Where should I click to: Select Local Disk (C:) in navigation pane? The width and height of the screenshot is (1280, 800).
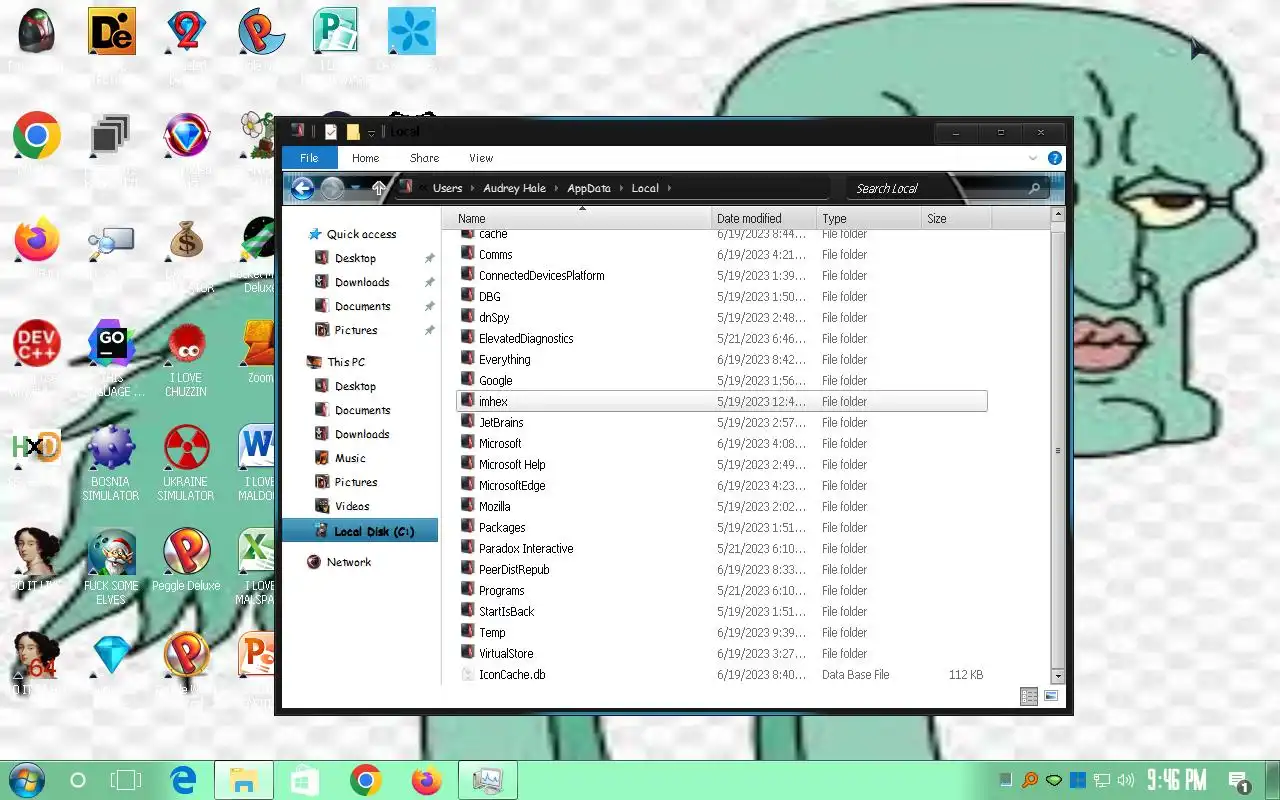pyautogui.click(x=360, y=531)
